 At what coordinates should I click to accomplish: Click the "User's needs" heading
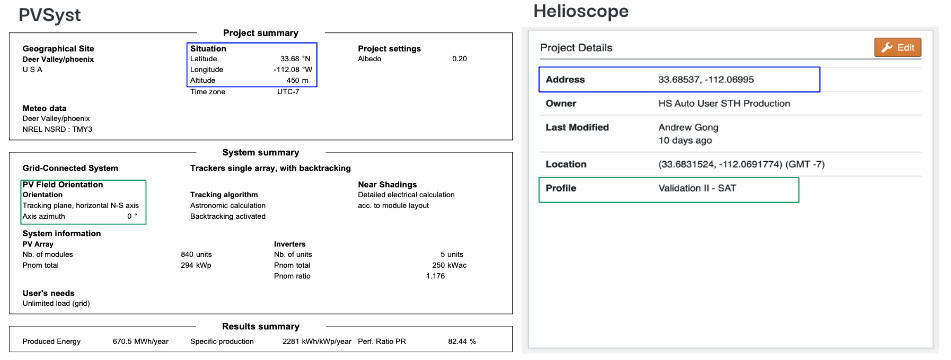(x=49, y=293)
